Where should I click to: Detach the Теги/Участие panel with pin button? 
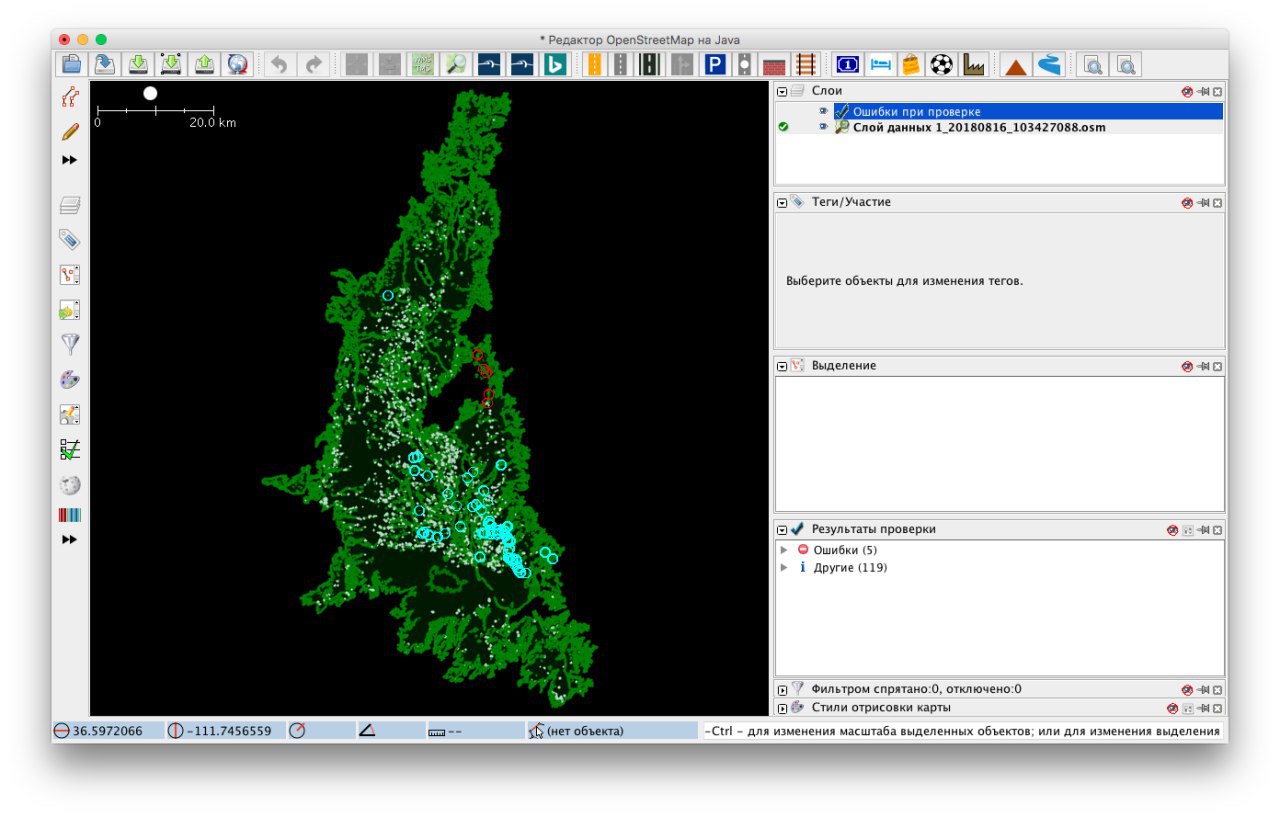[x=1203, y=202]
